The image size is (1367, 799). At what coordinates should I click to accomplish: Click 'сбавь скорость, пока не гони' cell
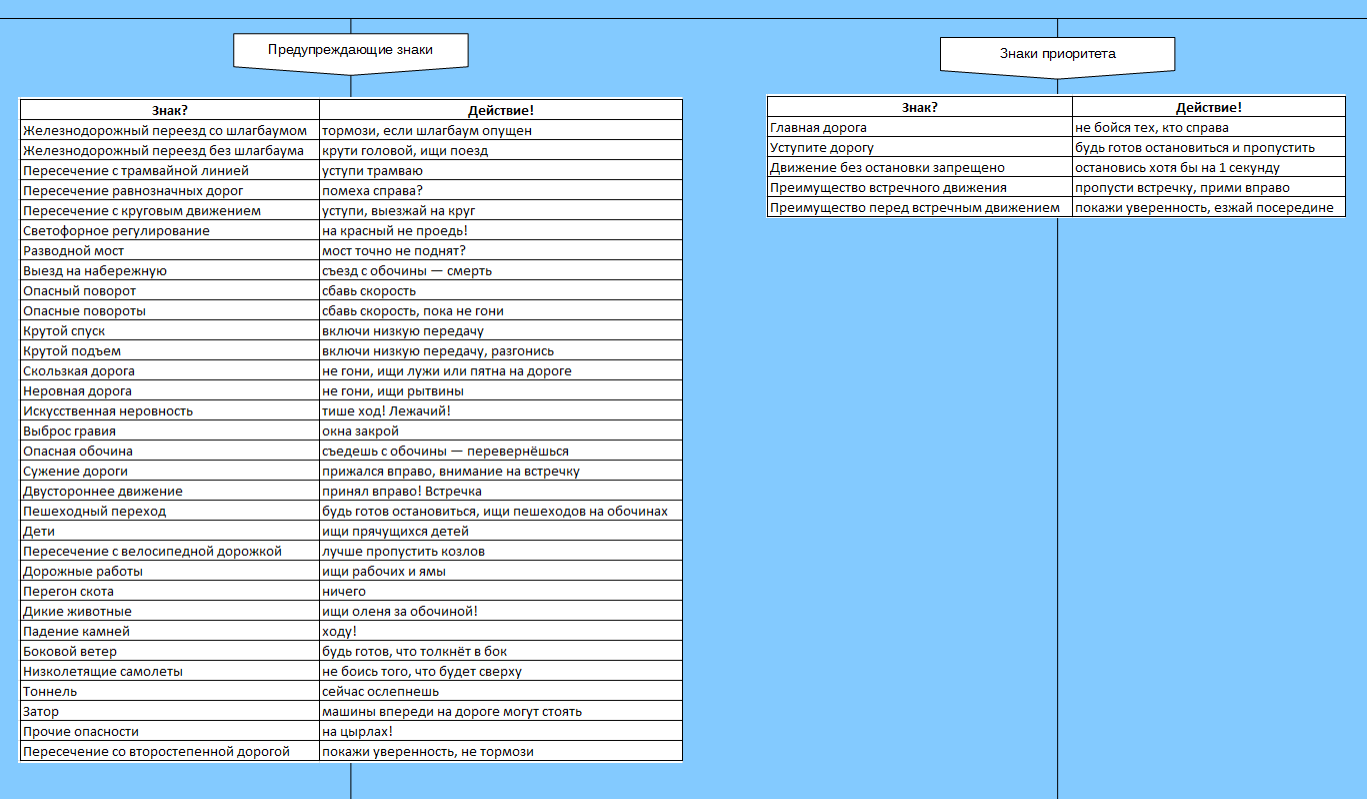point(500,310)
